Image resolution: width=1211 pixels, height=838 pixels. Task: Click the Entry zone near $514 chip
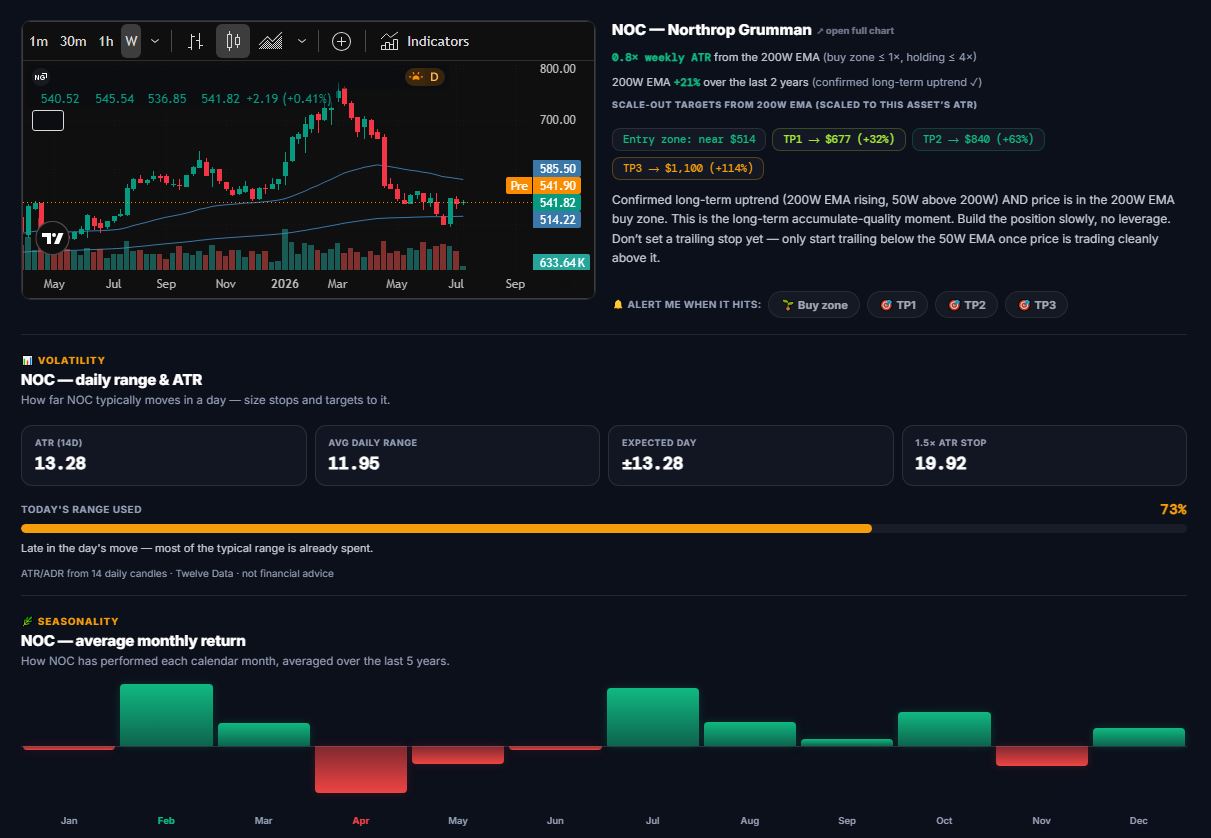(x=689, y=139)
